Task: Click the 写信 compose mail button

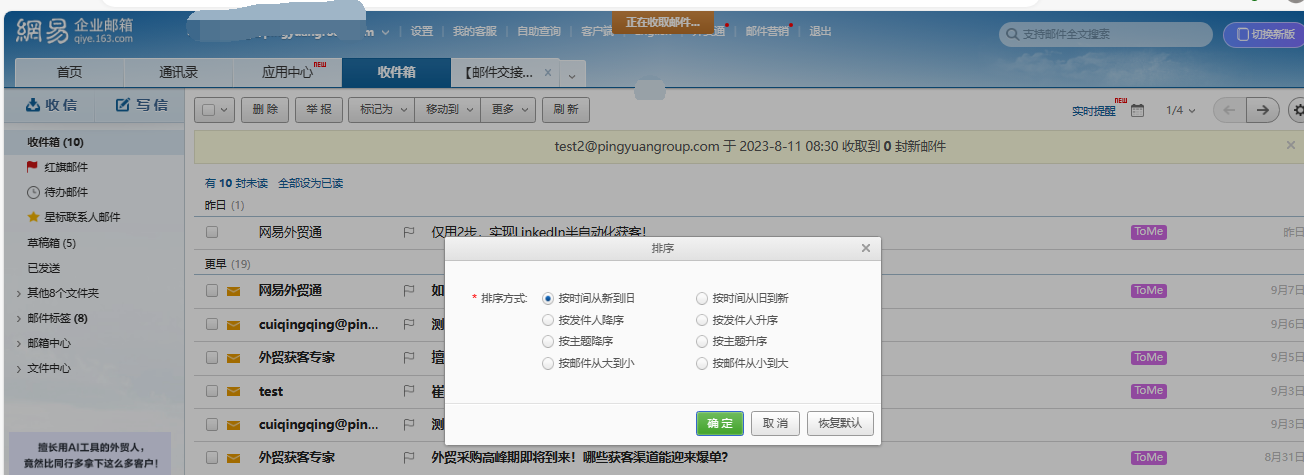Action: (x=141, y=105)
